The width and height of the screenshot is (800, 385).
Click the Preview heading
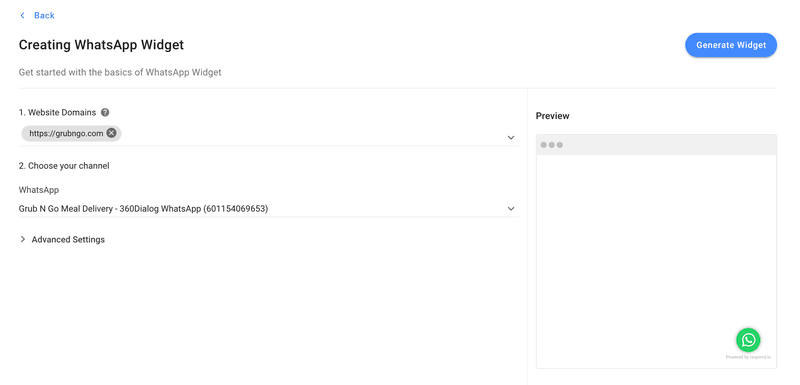click(553, 116)
